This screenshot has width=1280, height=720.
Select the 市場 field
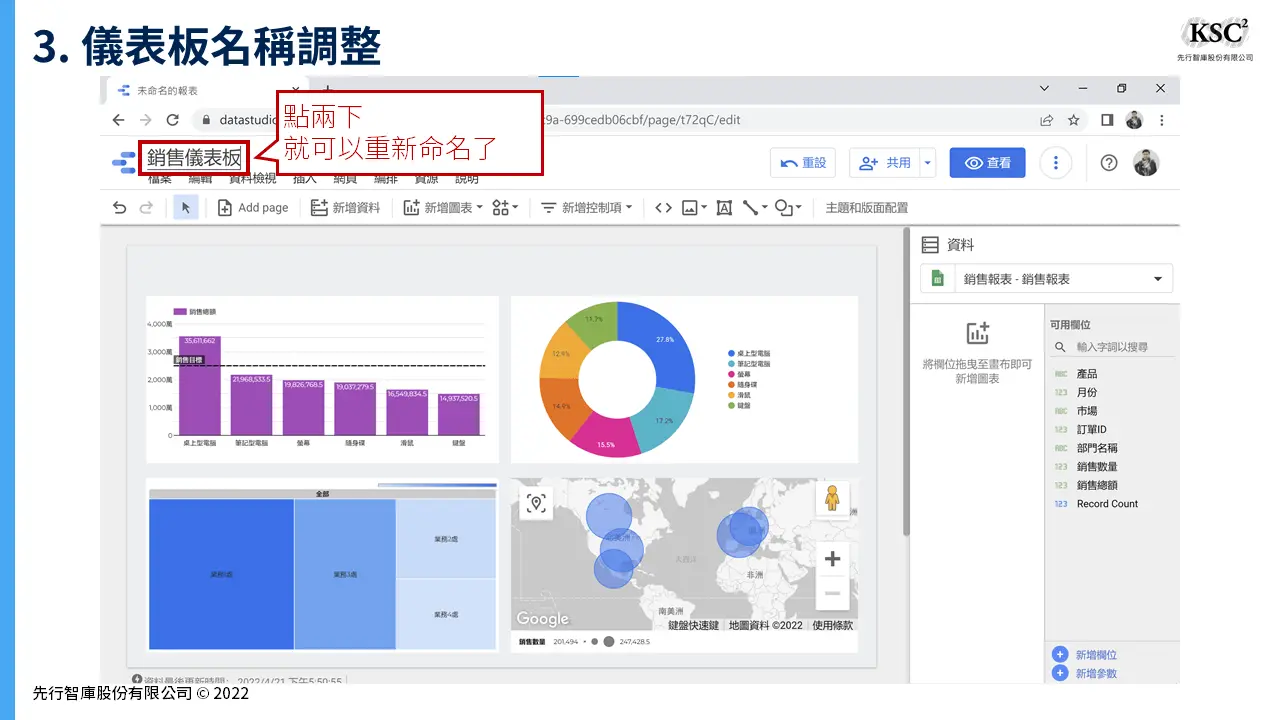pos(1087,411)
